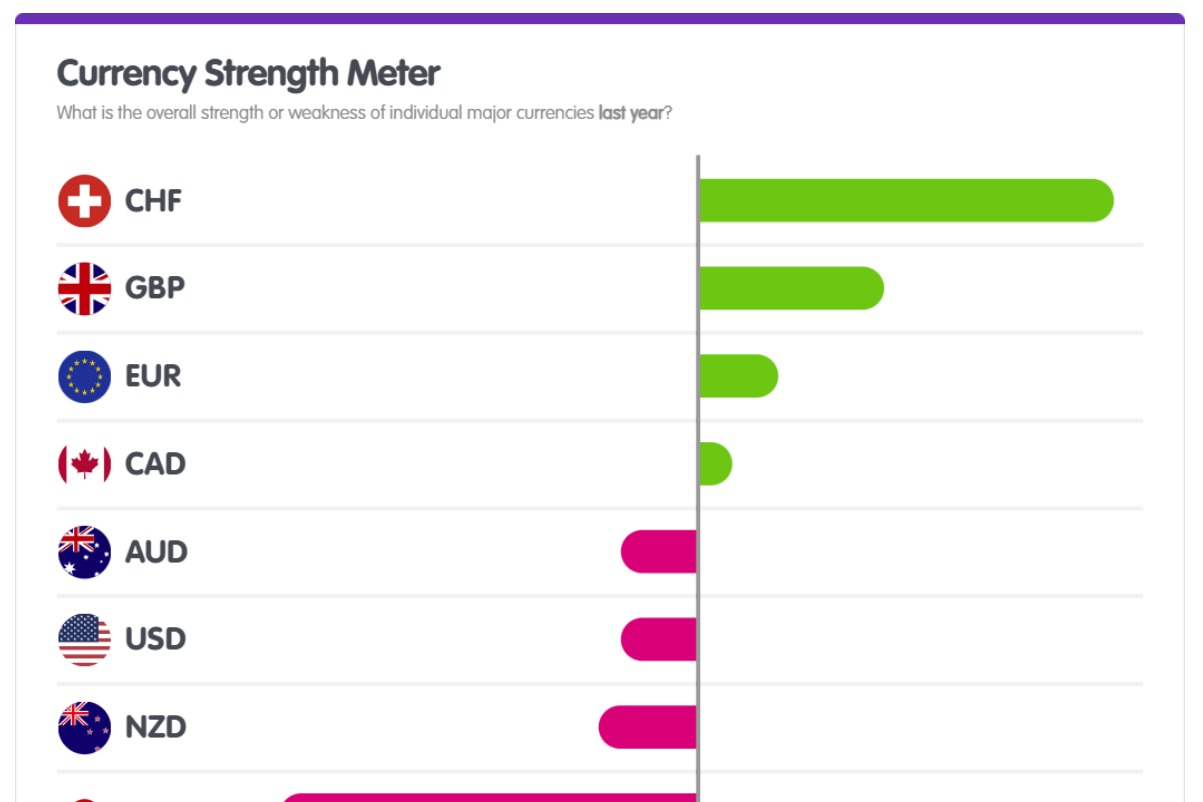Select the pink AUD weakness bar

click(x=659, y=552)
